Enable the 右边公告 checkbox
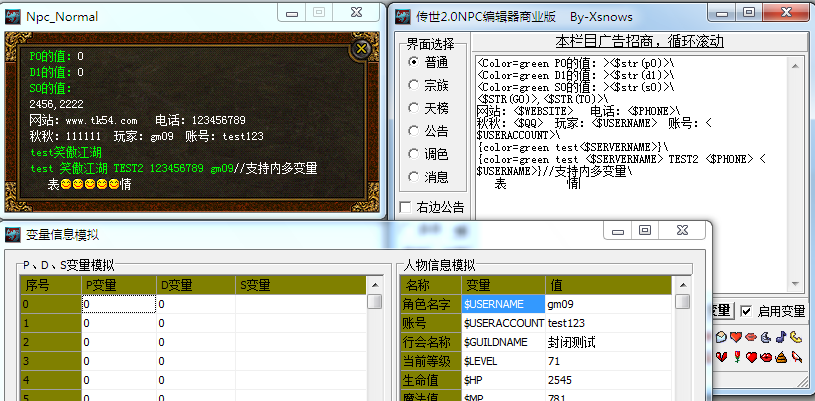The height and width of the screenshot is (401, 815). coord(405,207)
